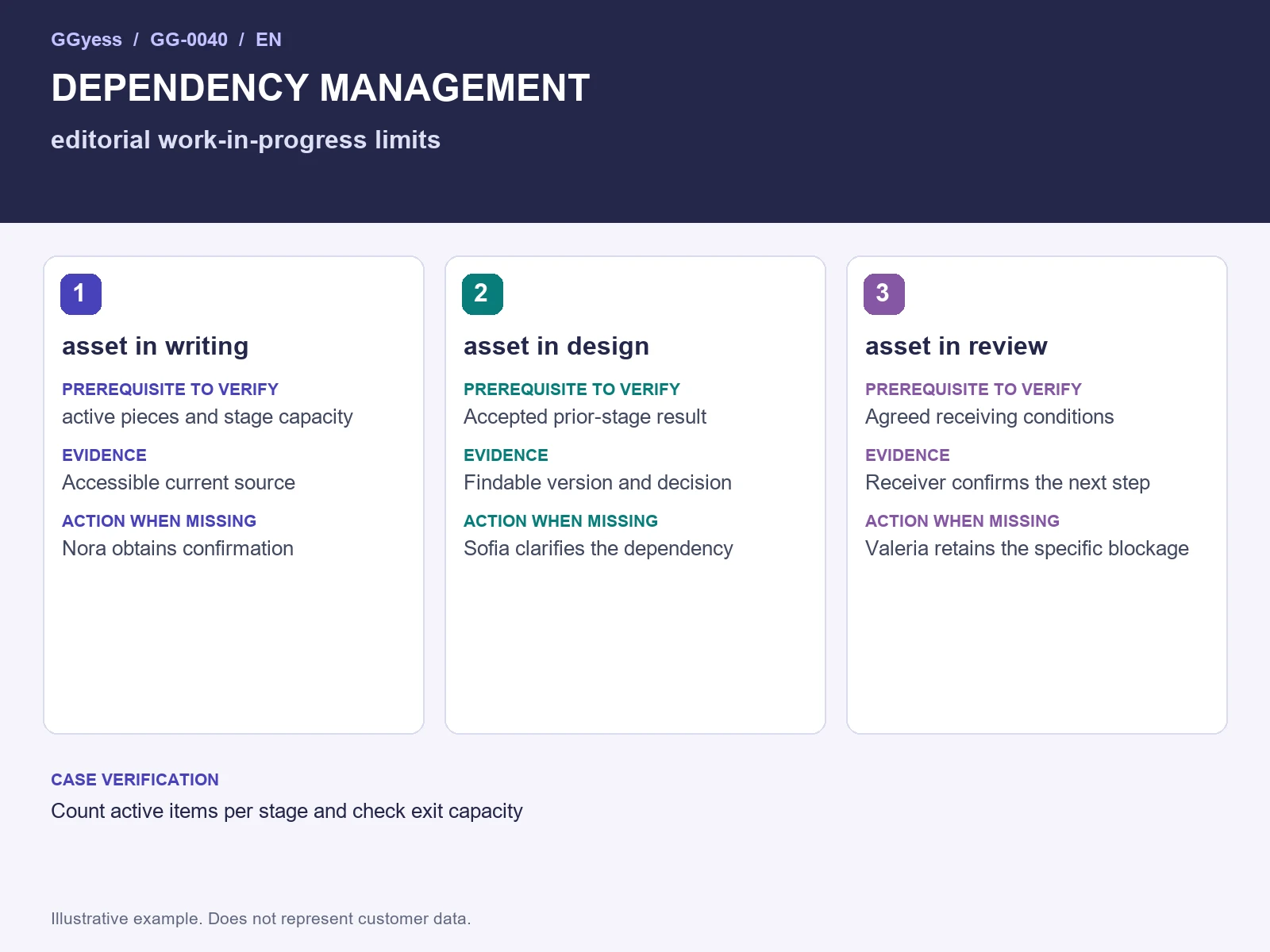This screenshot has height=952, width=1270.
Task: Click the DEPENDENCY MANAGEMENT title
Action: point(321,88)
